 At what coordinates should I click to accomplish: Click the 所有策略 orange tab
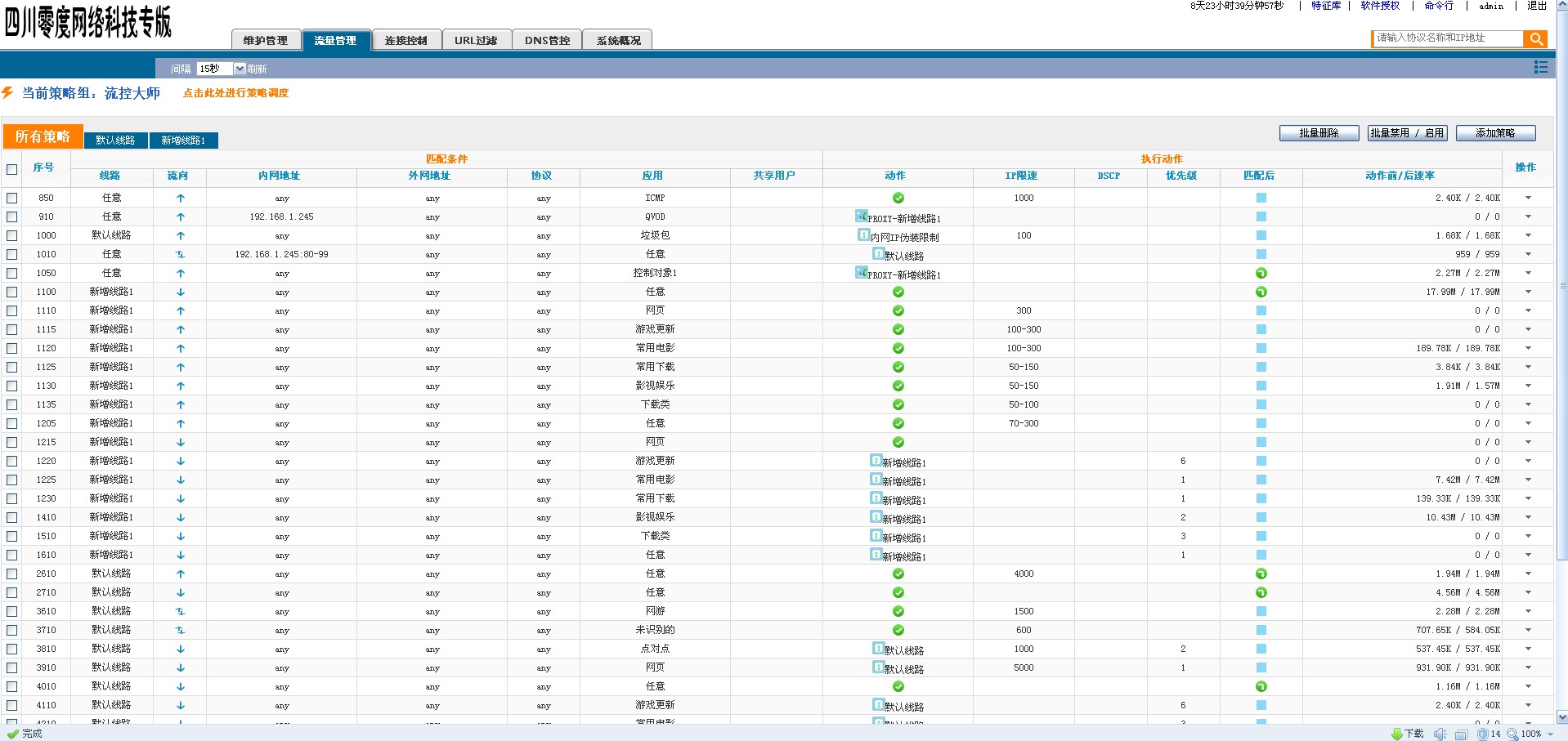coord(43,136)
